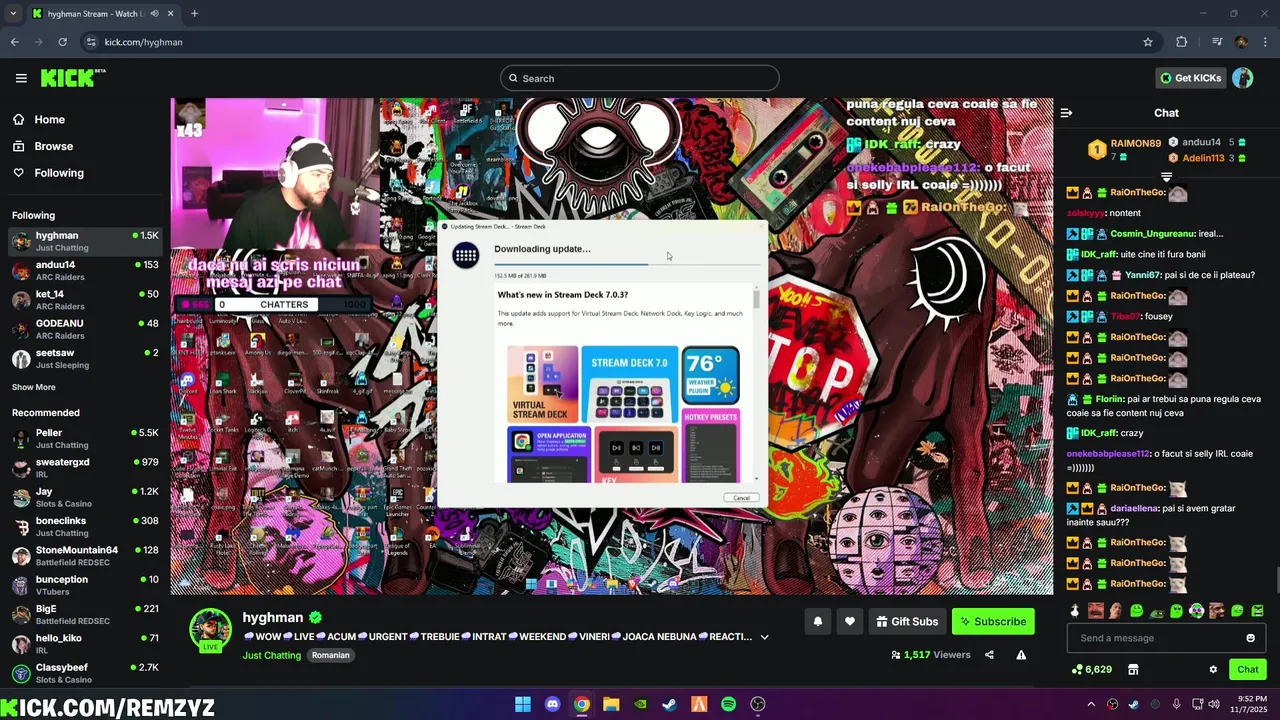Click the Gift Subs button
This screenshot has height=720, width=1280.
coord(907,621)
